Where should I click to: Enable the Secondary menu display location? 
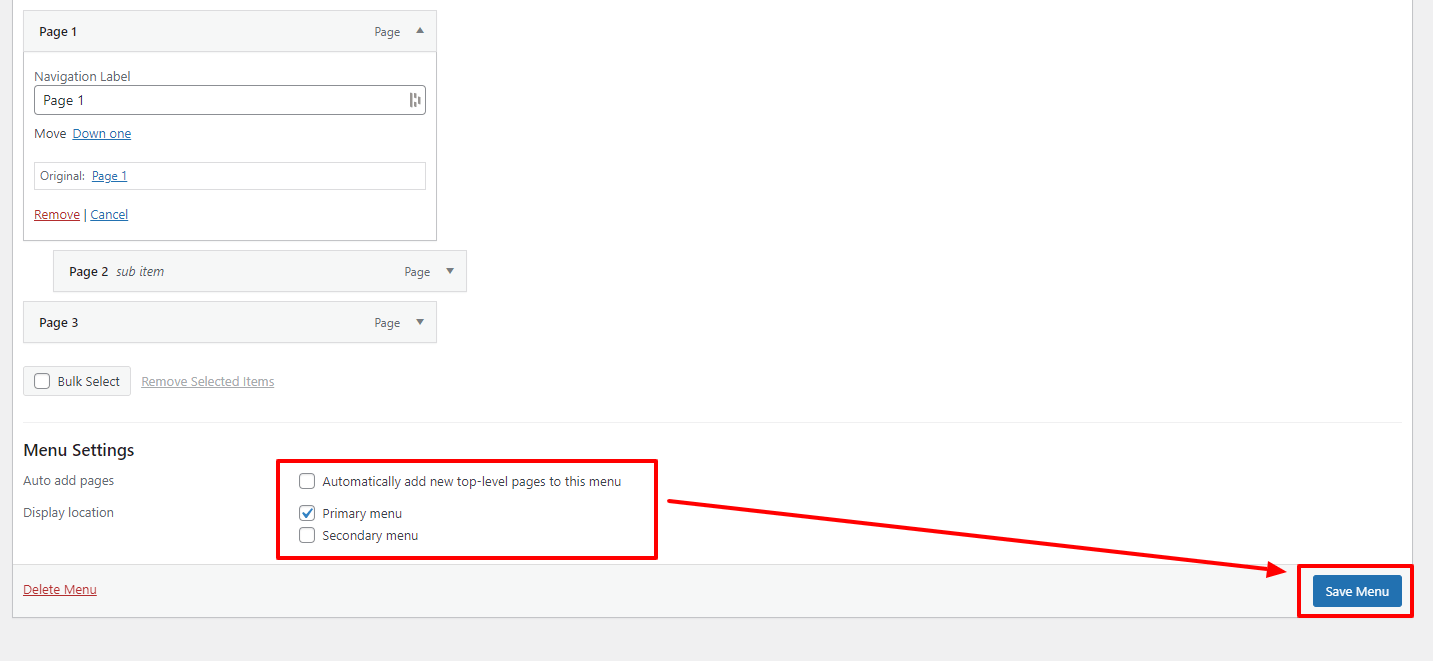tap(307, 535)
